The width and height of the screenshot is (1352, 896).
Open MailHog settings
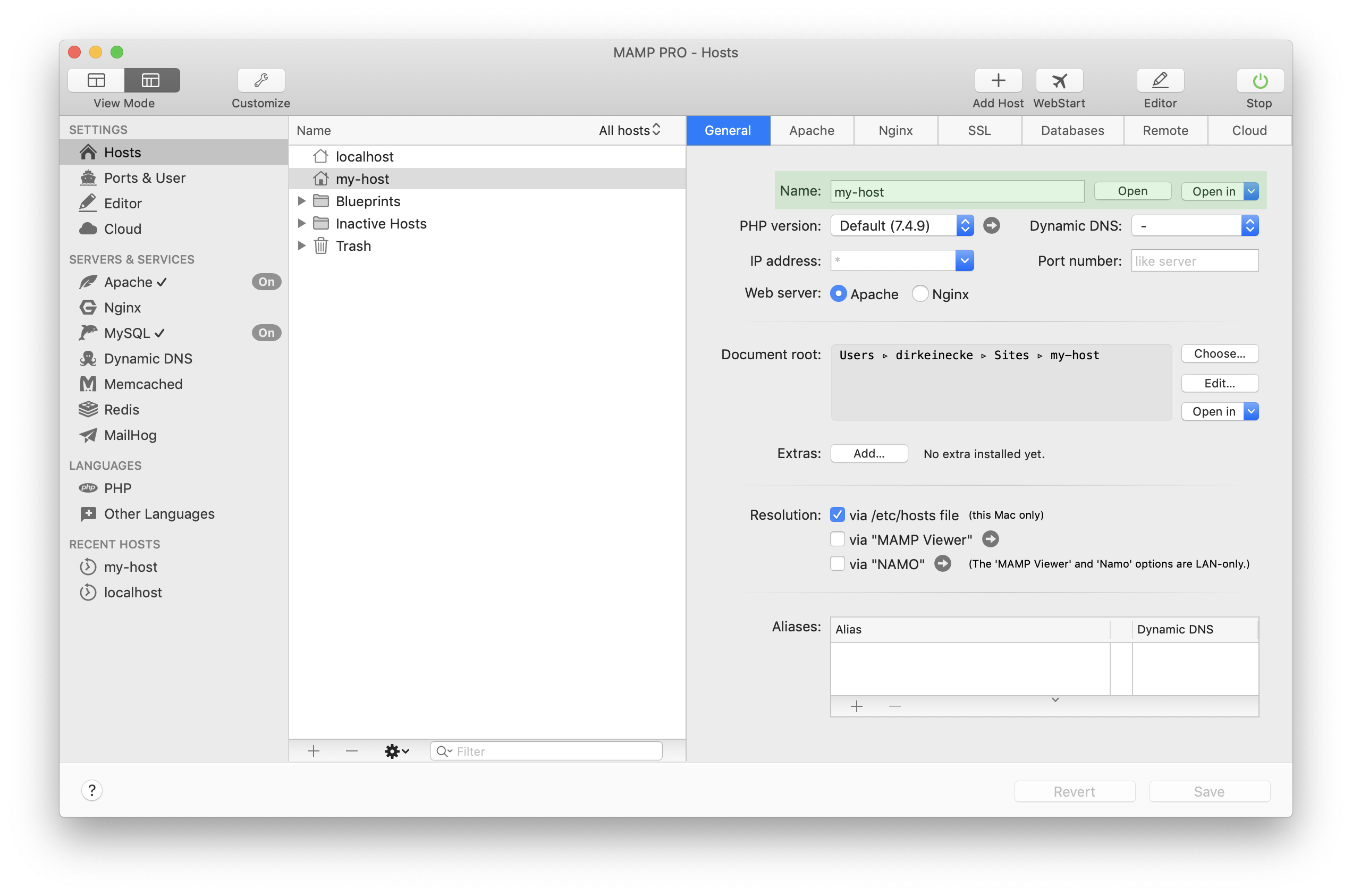click(130, 435)
